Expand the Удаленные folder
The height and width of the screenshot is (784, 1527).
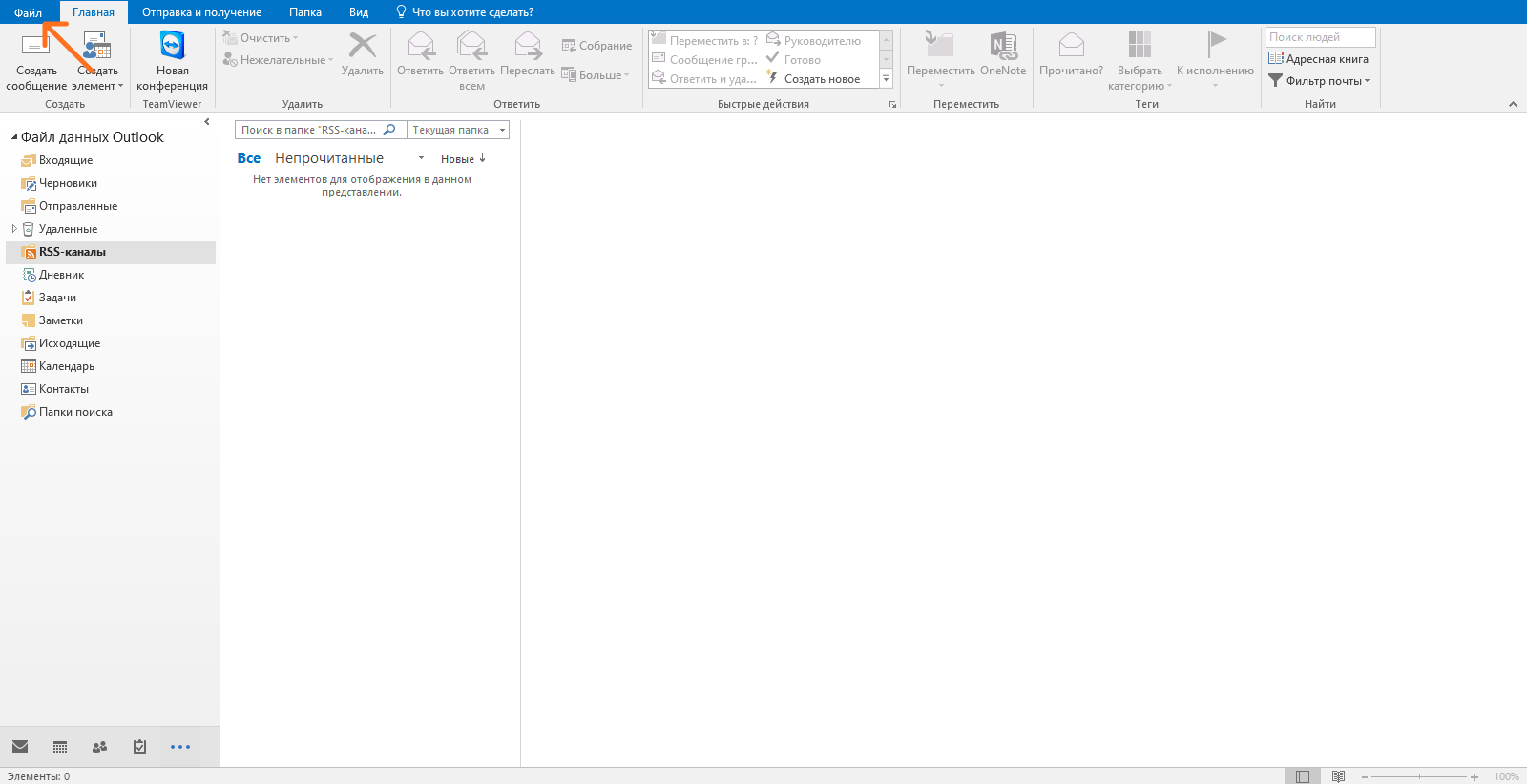(x=13, y=229)
